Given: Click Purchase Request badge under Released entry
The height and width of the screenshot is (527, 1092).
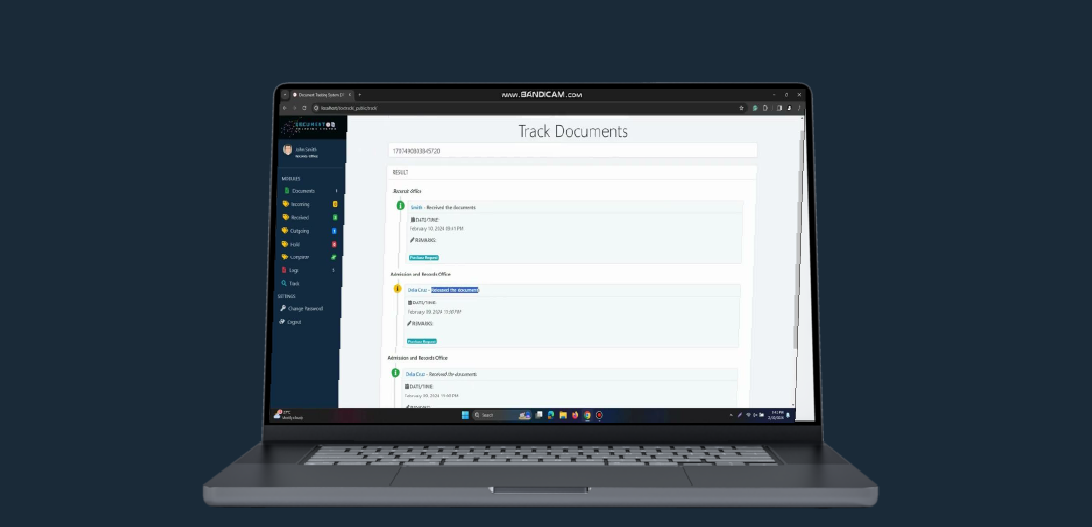Looking at the screenshot, I should pos(421,341).
